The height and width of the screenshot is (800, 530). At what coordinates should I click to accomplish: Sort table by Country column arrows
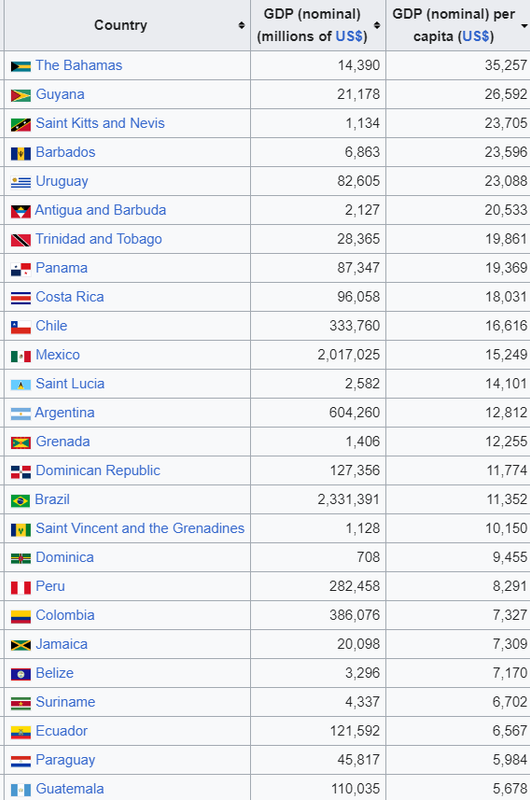[242, 25]
